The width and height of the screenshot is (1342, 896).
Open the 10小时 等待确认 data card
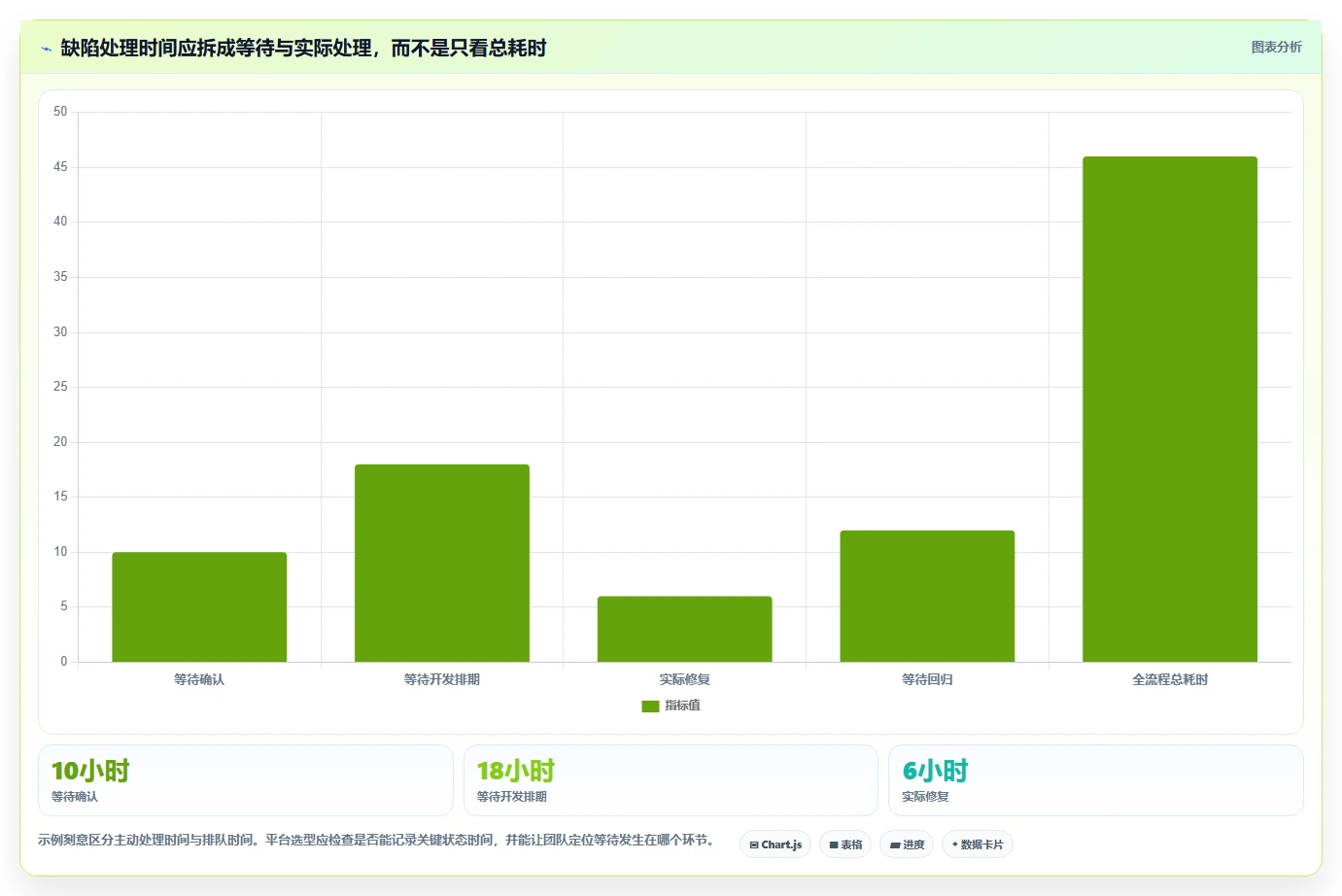click(x=246, y=780)
